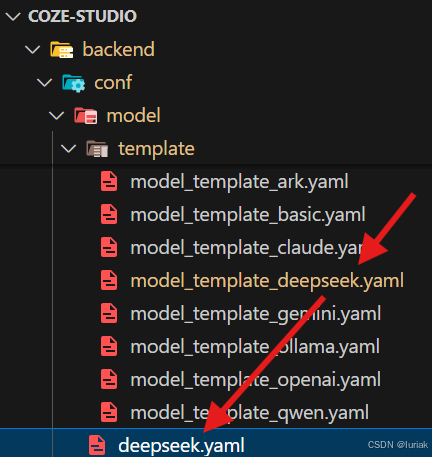
Task: Select the backend folder name
Action: coord(119,49)
